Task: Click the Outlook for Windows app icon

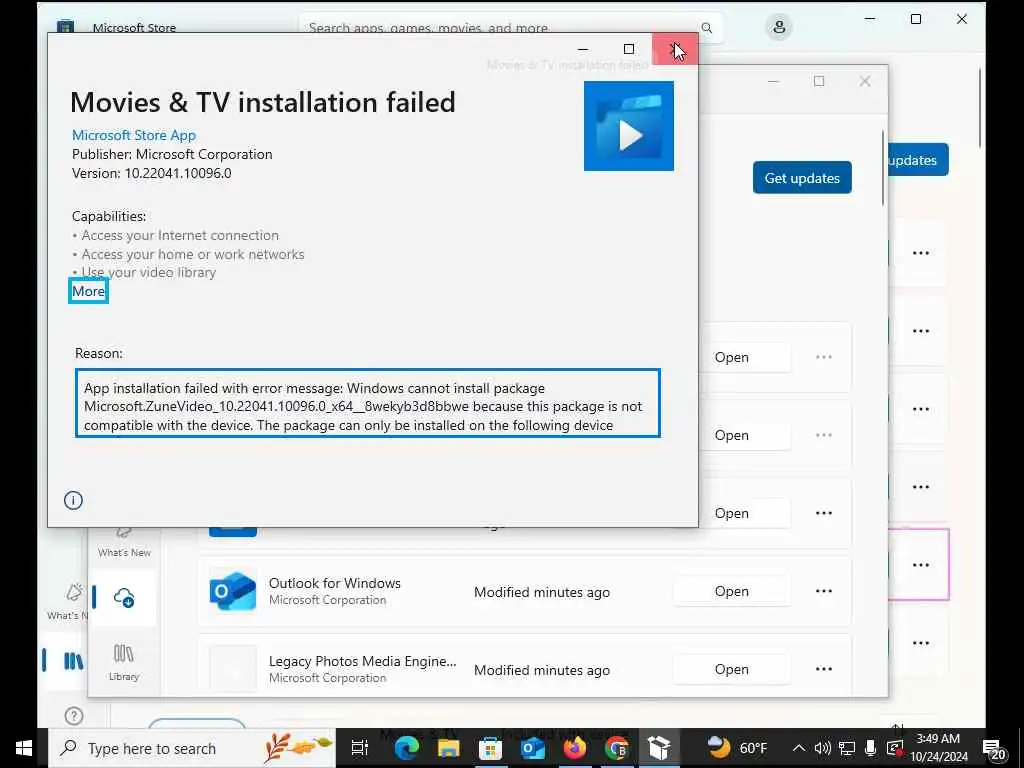Action: (x=232, y=591)
